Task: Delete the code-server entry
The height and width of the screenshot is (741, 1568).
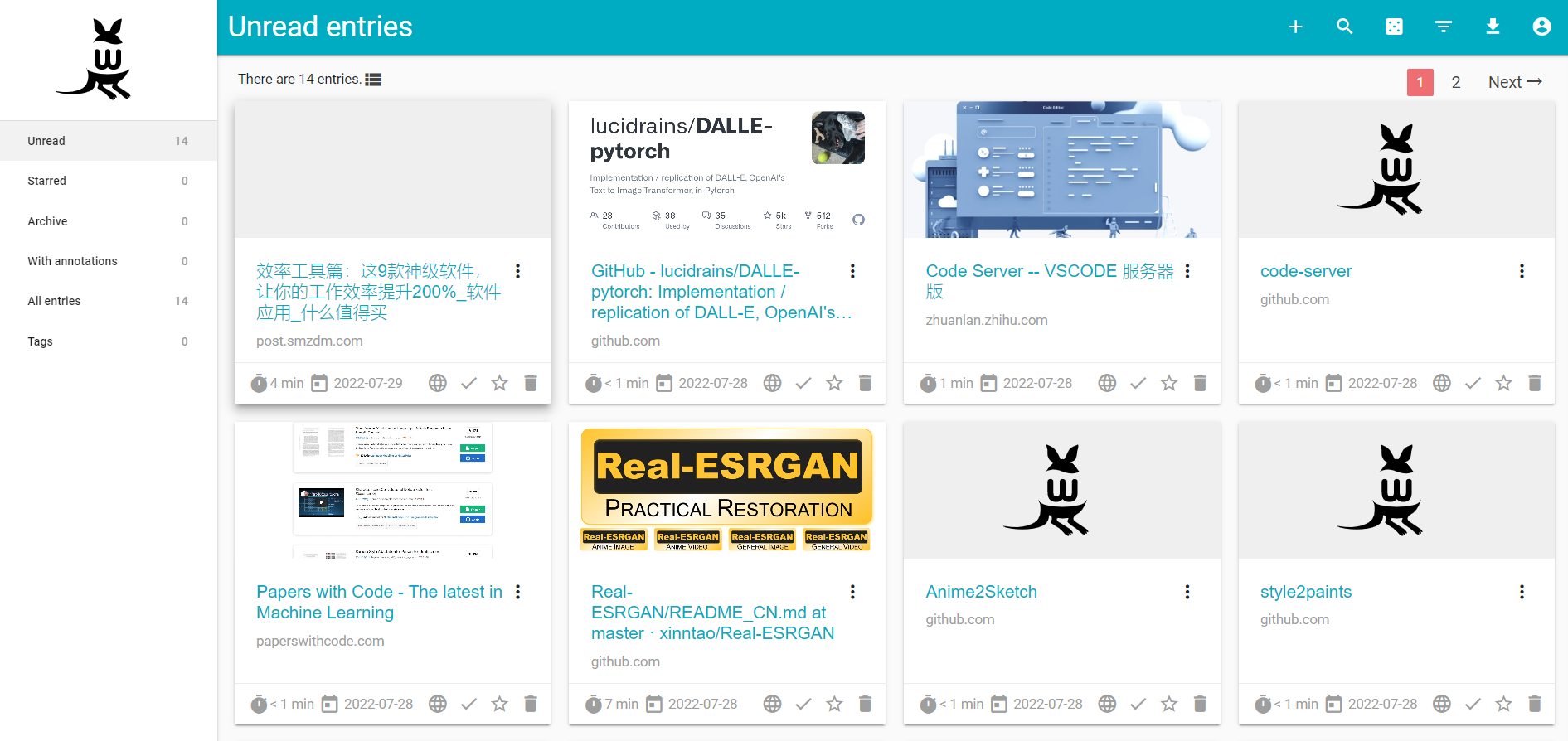Action: (x=1535, y=383)
